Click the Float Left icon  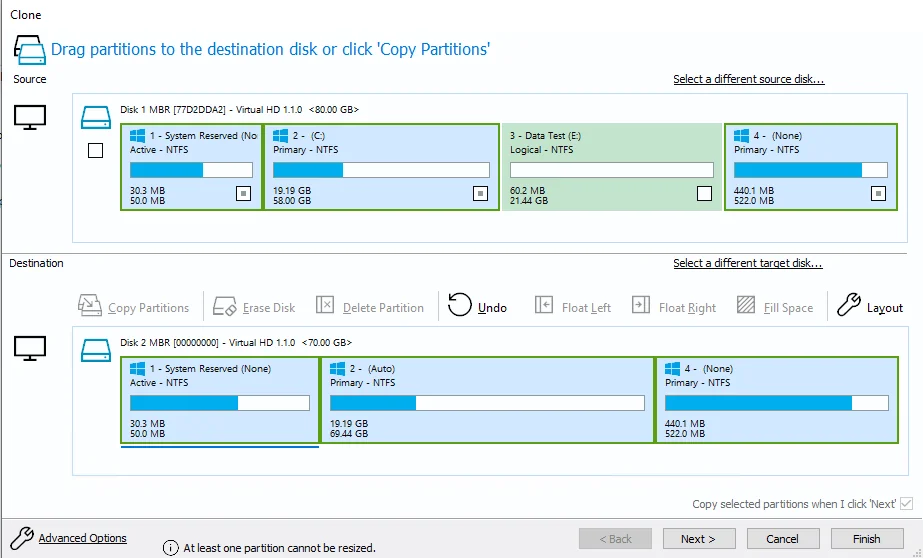[x=543, y=305]
